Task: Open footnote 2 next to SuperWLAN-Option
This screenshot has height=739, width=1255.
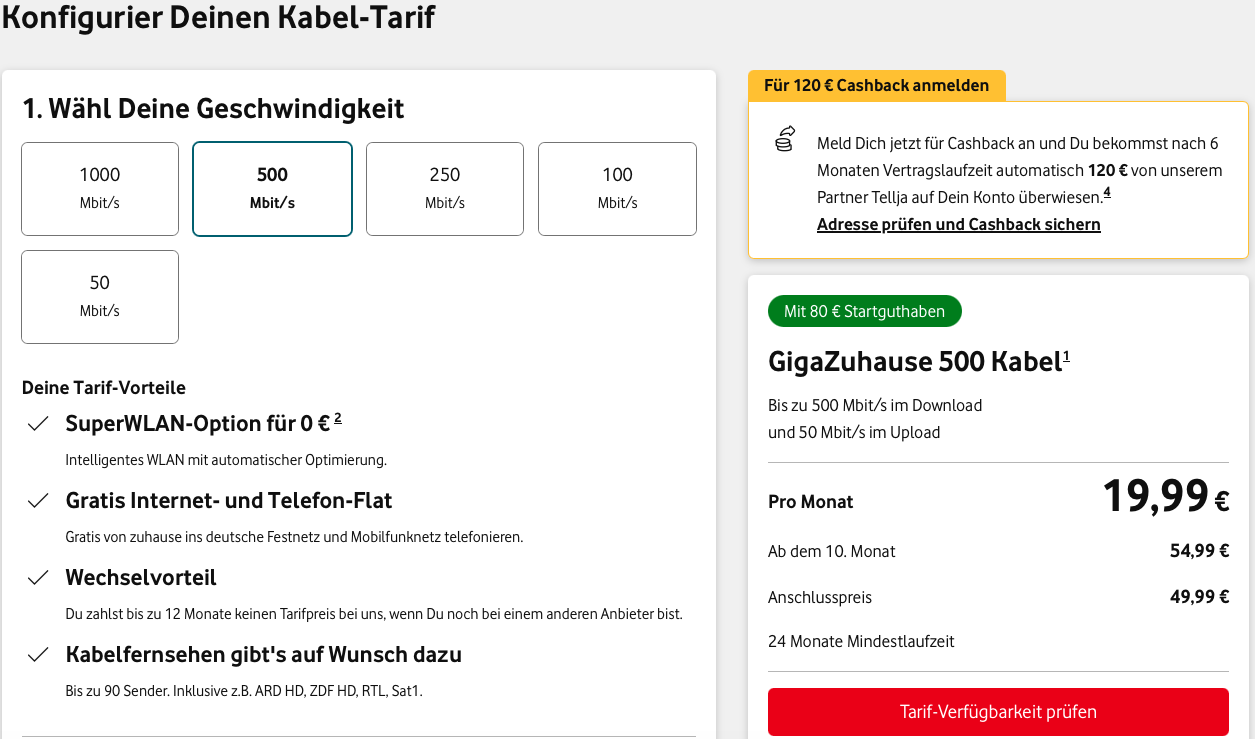Action: (338, 418)
